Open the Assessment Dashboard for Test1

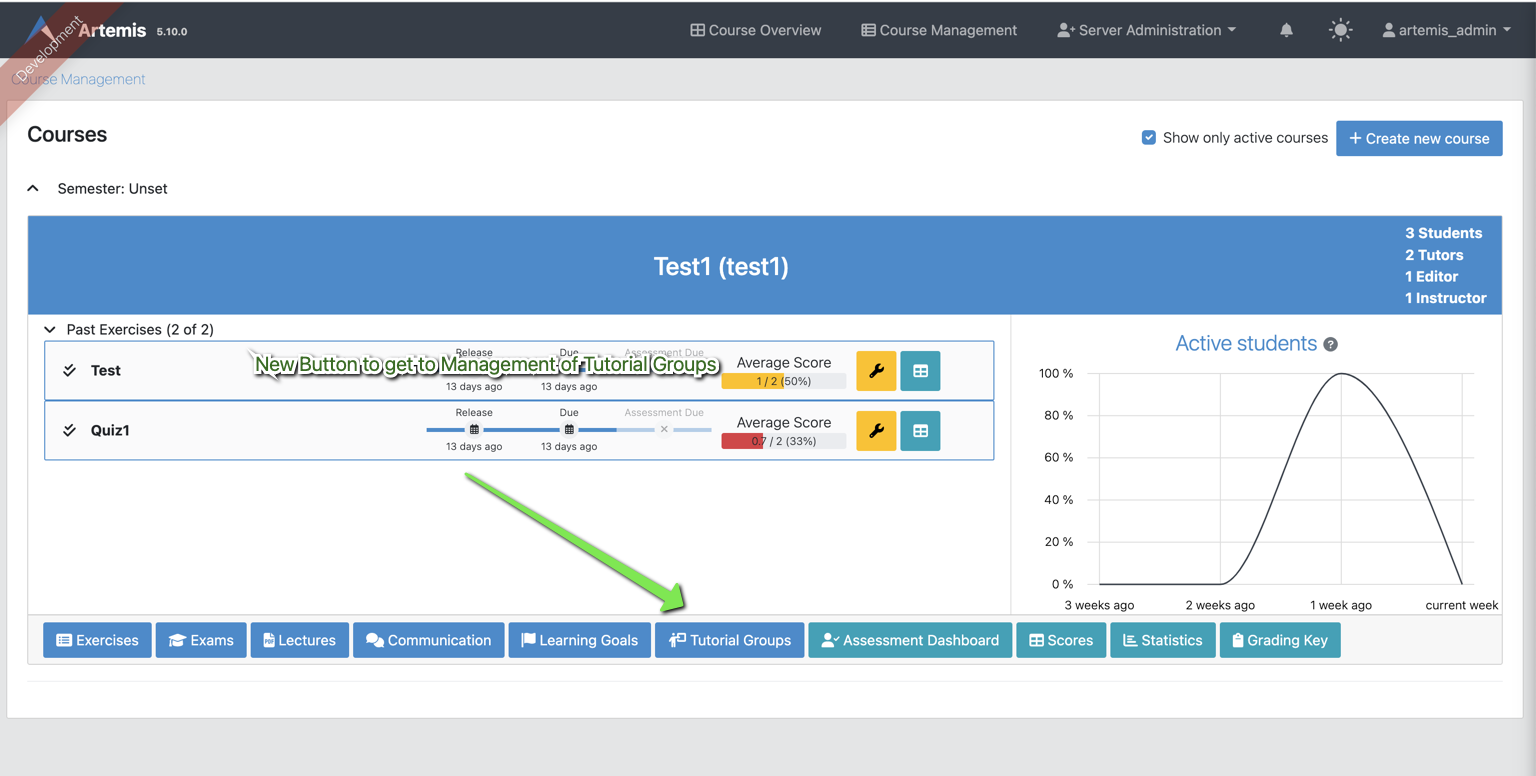click(909, 640)
